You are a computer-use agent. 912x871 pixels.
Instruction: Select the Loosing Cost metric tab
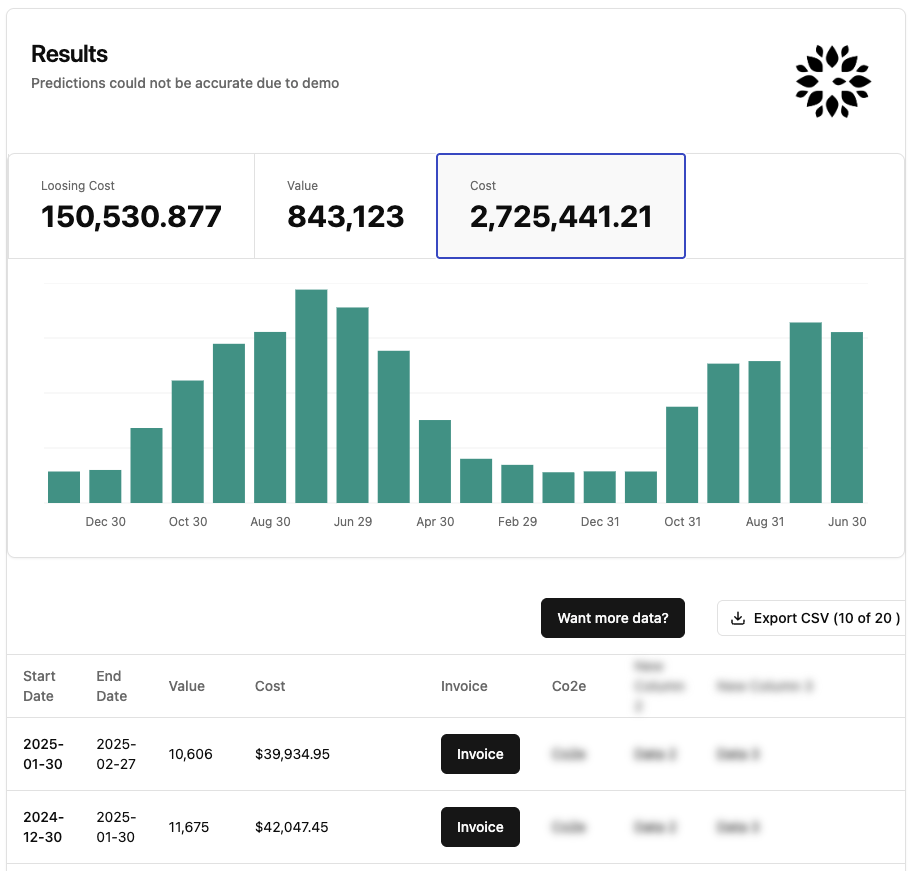coord(131,206)
